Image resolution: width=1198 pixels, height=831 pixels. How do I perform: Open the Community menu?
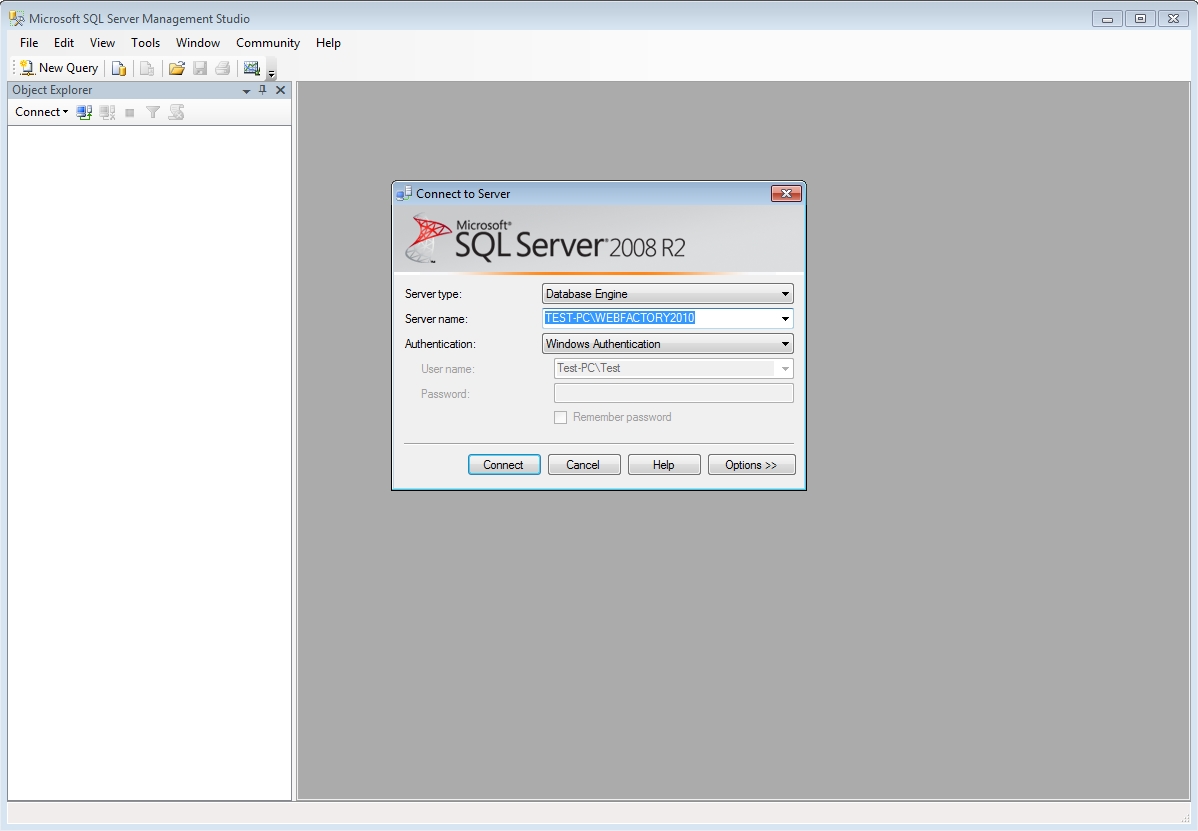[267, 43]
